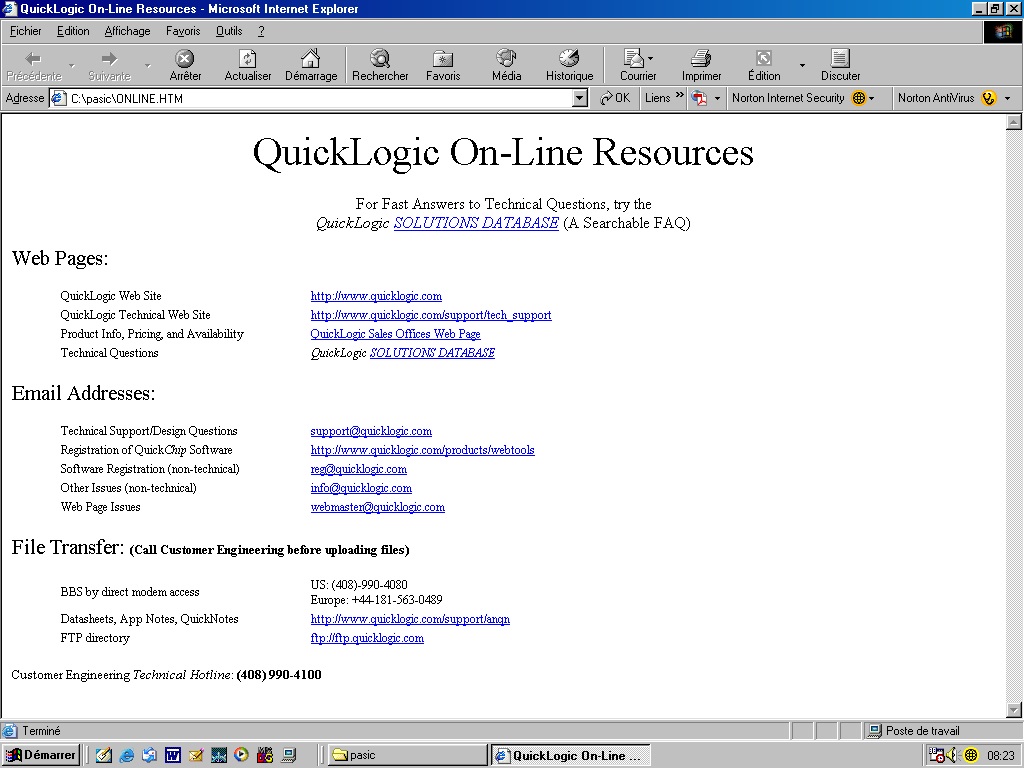Expand the Norton AntiVirus dropdown arrow
1024x768 pixels.
1007,98
